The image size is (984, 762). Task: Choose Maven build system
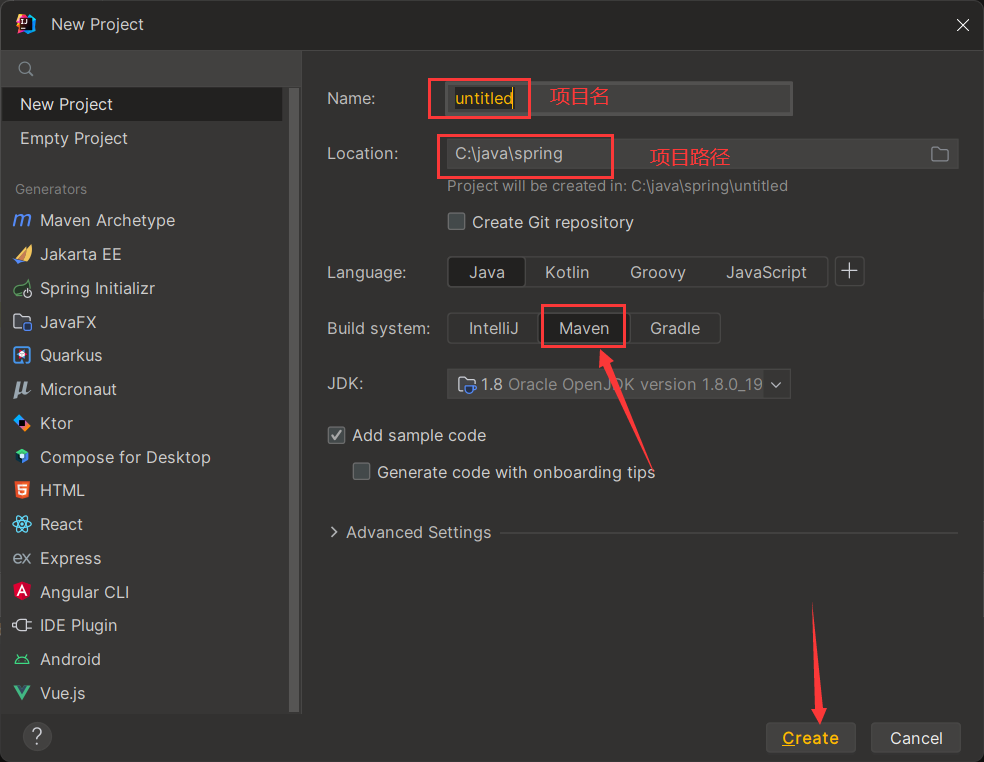(584, 328)
